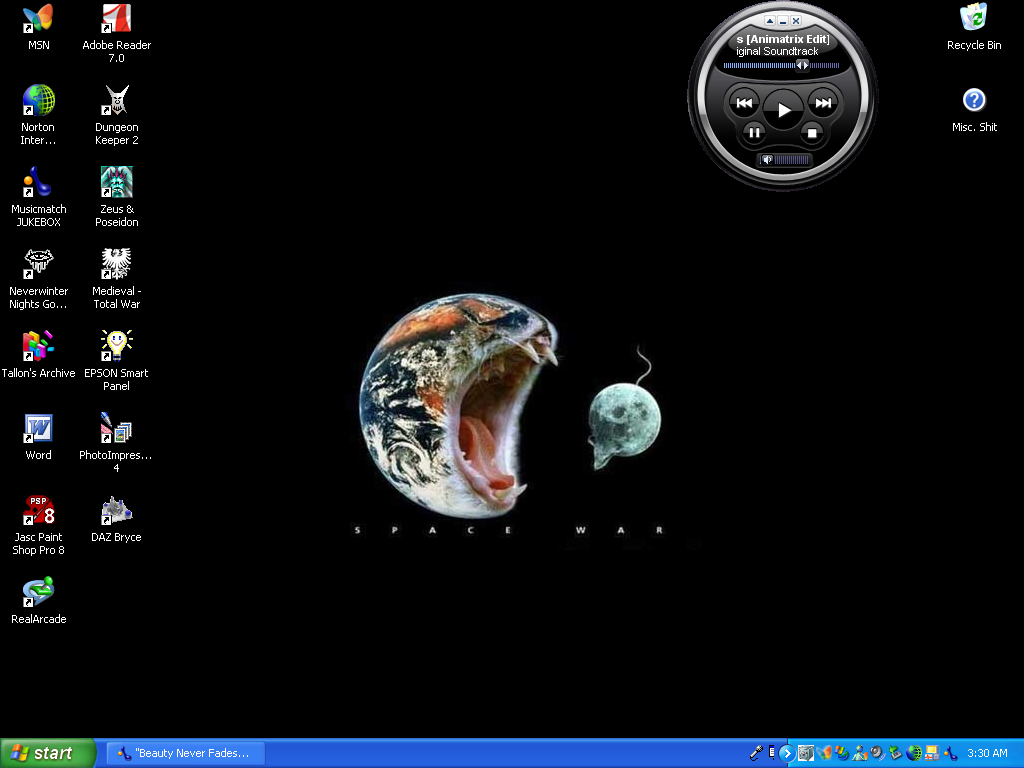Click the microphone tray icon

click(756, 753)
